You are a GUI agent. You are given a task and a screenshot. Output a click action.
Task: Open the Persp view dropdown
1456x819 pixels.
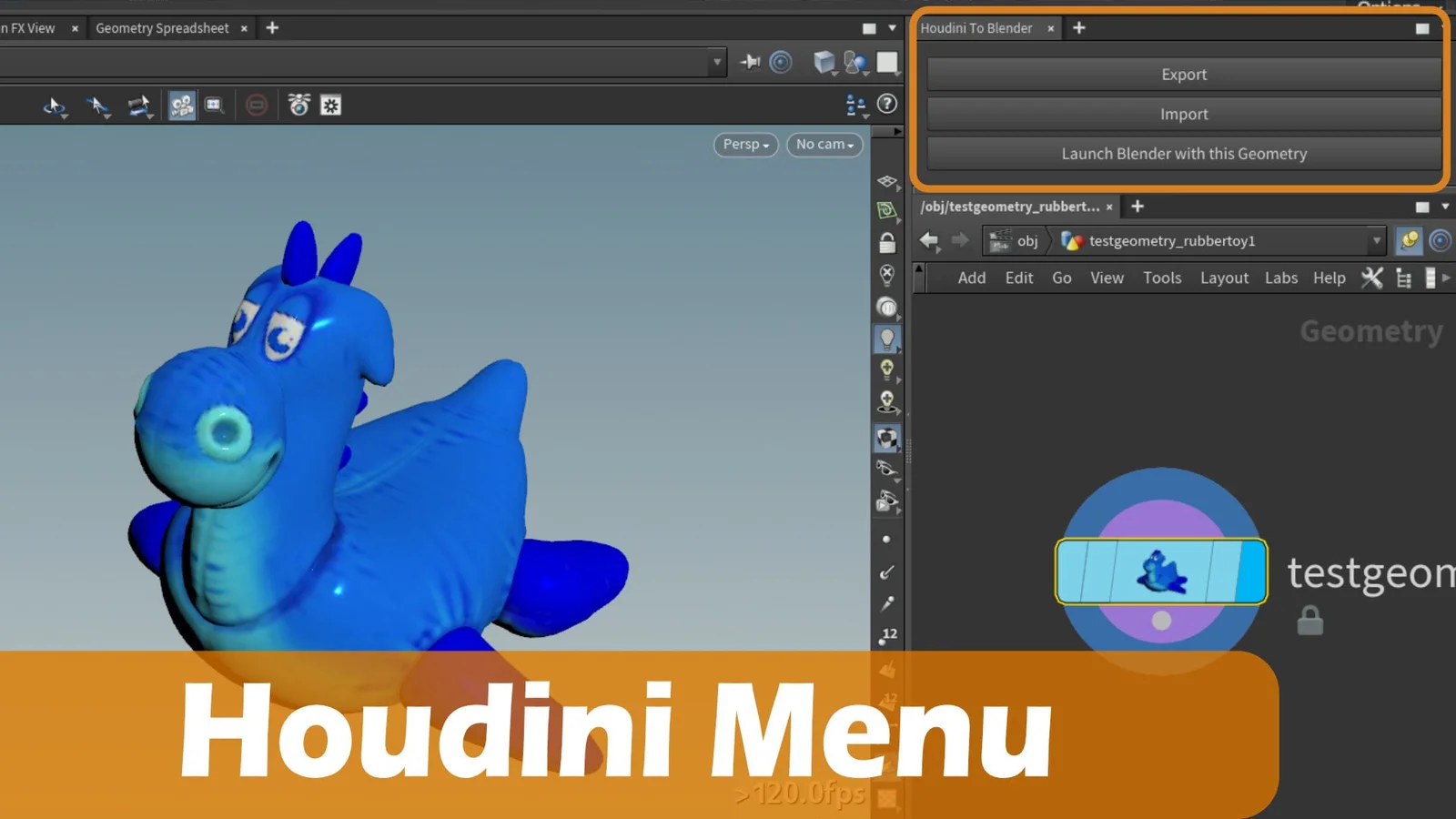pyautogui.click(x=744, y=144)
